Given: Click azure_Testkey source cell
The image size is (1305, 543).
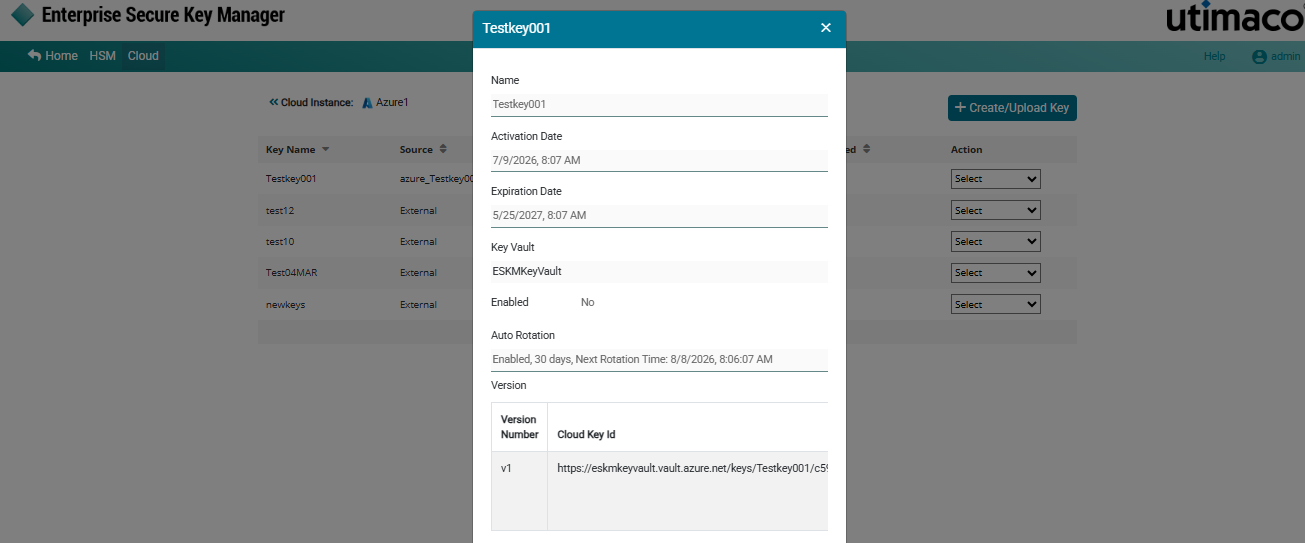Looking at the screenshot, I should 436,179.
